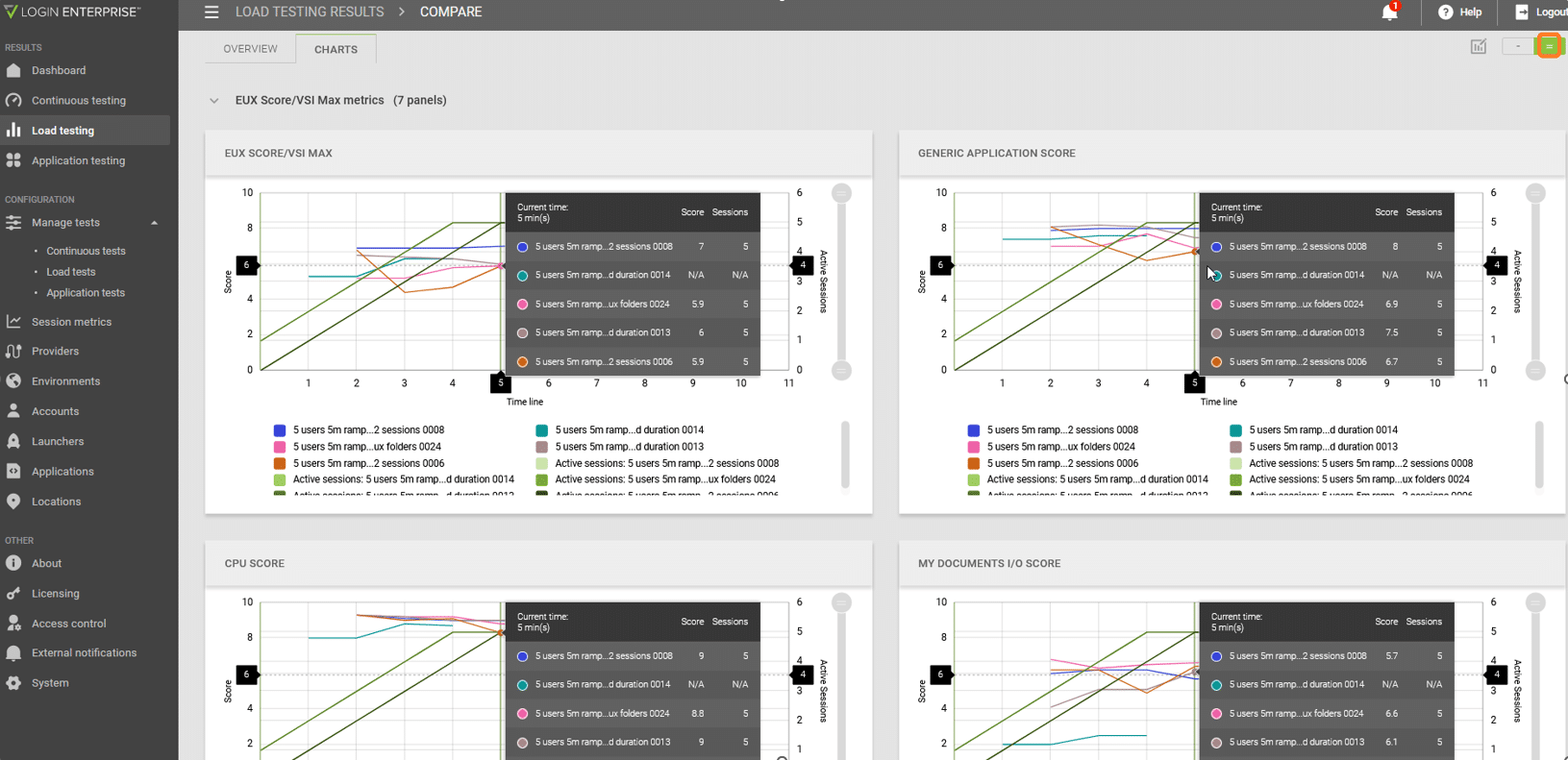The width and height of the screenshot is (1568, 760).
Task: Open About info icon
Action: 13,563
